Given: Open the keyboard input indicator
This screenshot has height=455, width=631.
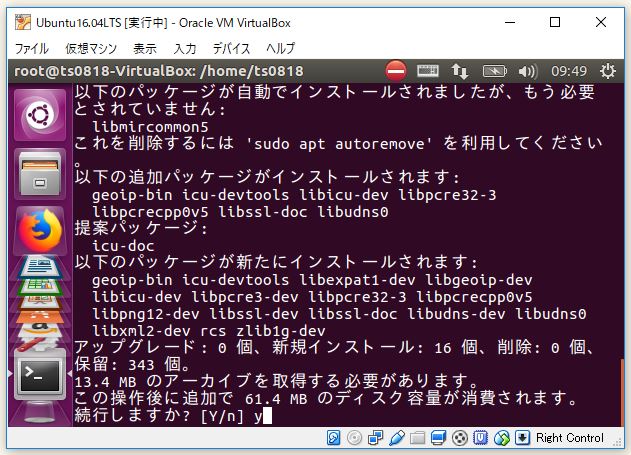Looking at the screenshot, I should 427,71.
